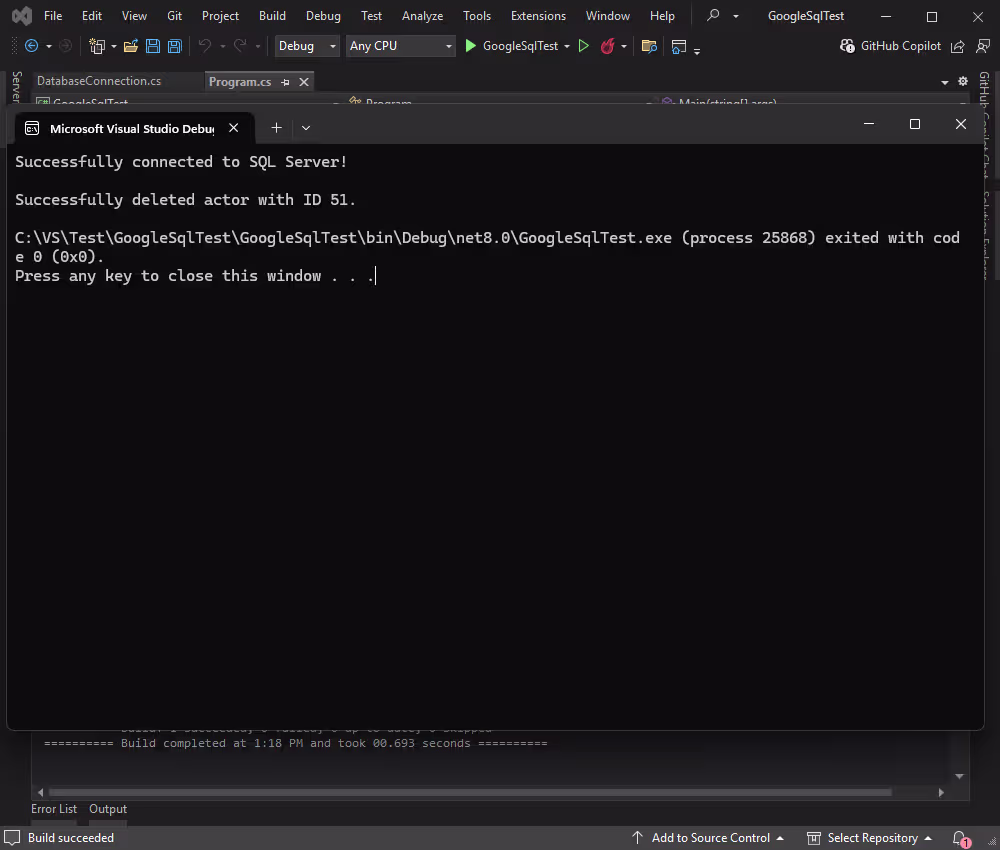Open the Git menu

(174, 15)
